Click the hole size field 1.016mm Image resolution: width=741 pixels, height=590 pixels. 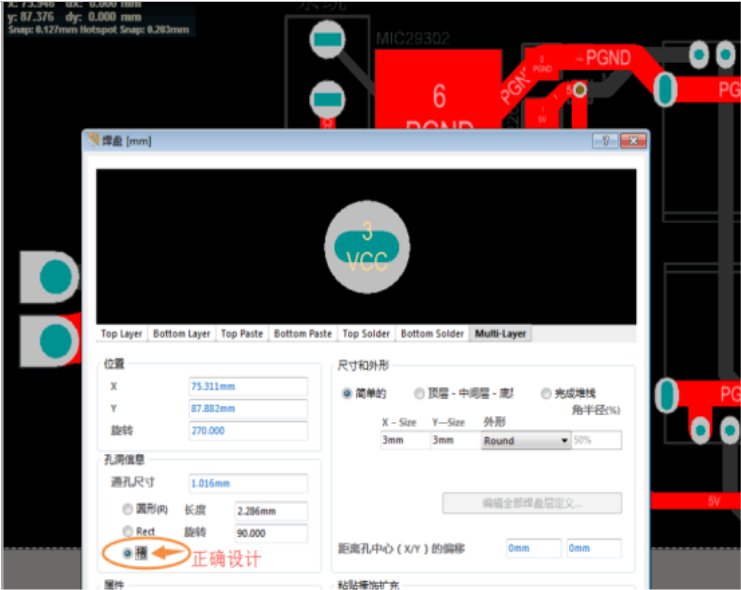(248, 483)
